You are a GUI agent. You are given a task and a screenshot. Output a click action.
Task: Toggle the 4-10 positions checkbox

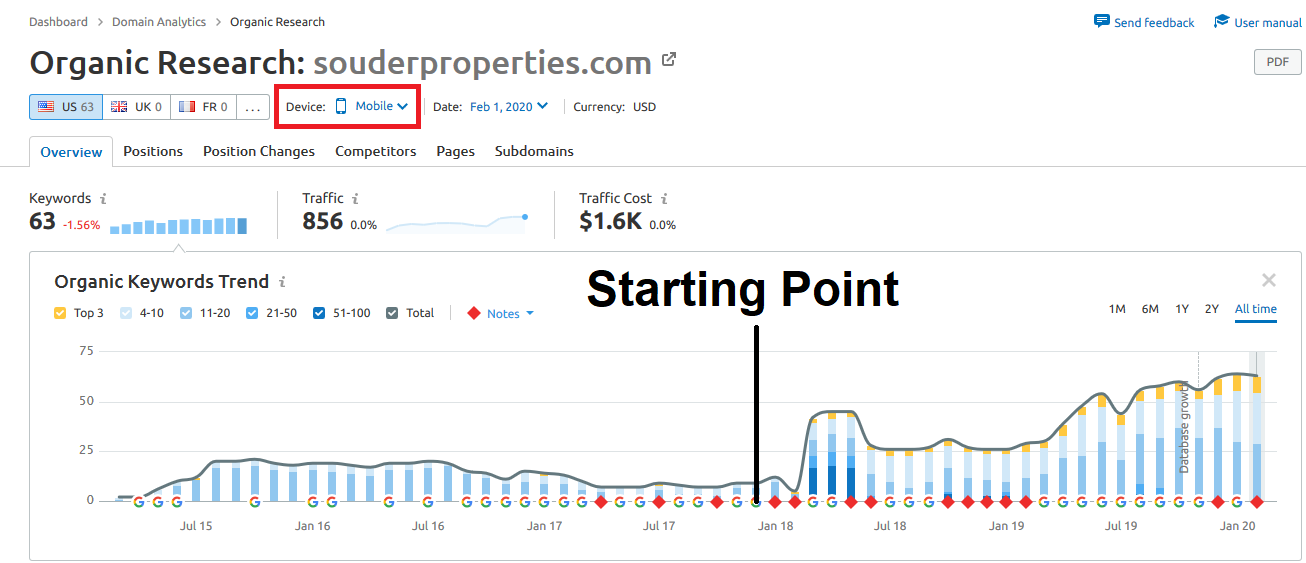click(126, 313)
